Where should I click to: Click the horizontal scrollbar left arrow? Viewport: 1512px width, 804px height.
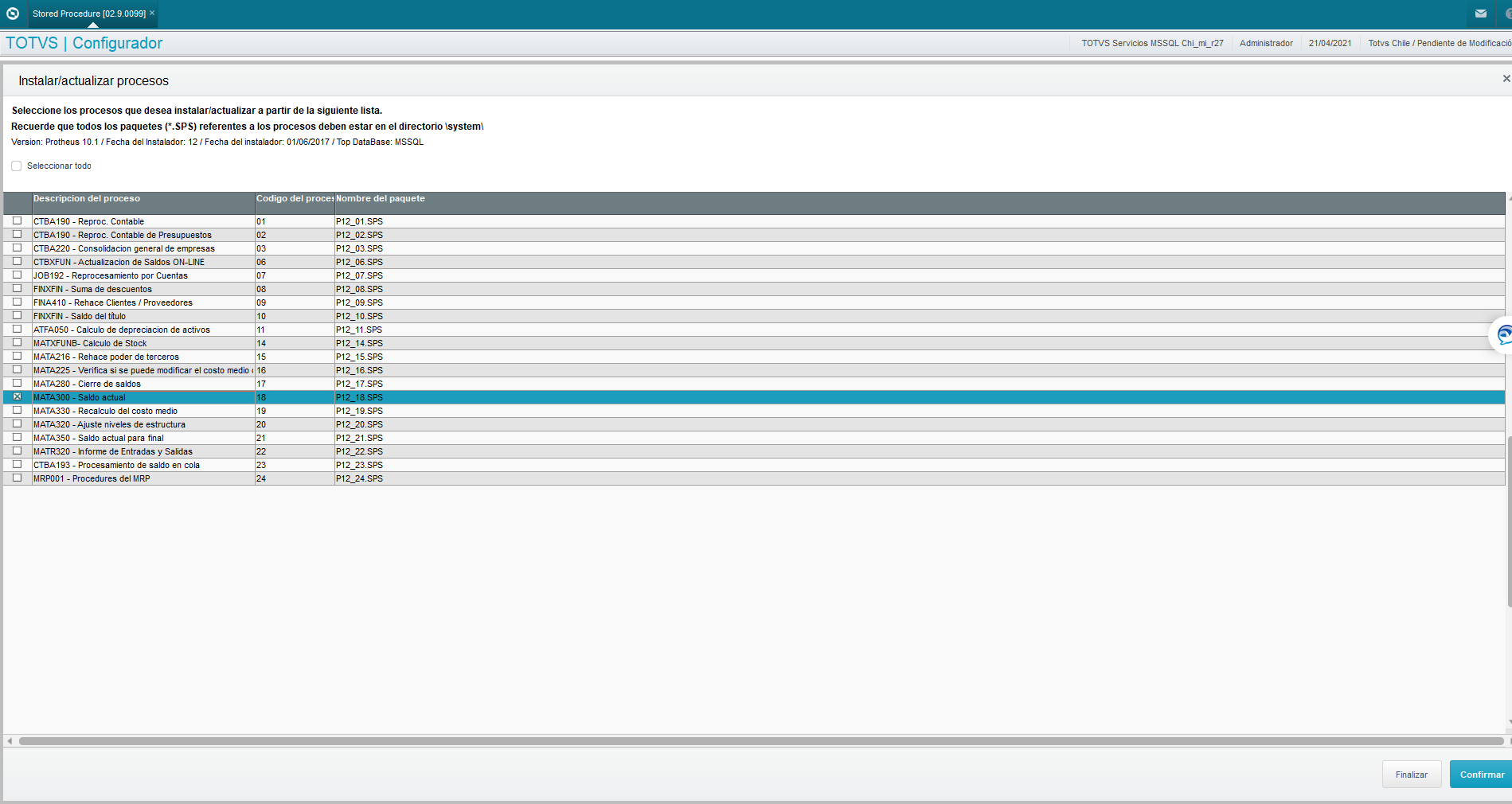(x=10, y=741)
